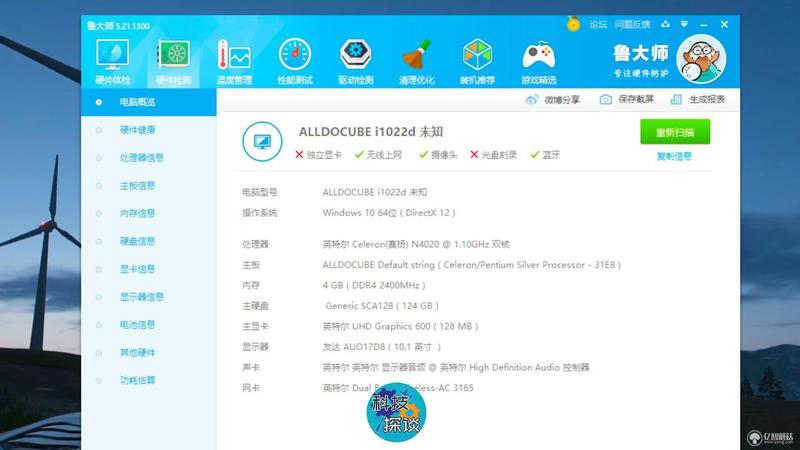Open 游戏精选 gamepad icon
The image size is (800, 450).
(x=538, y=62)
